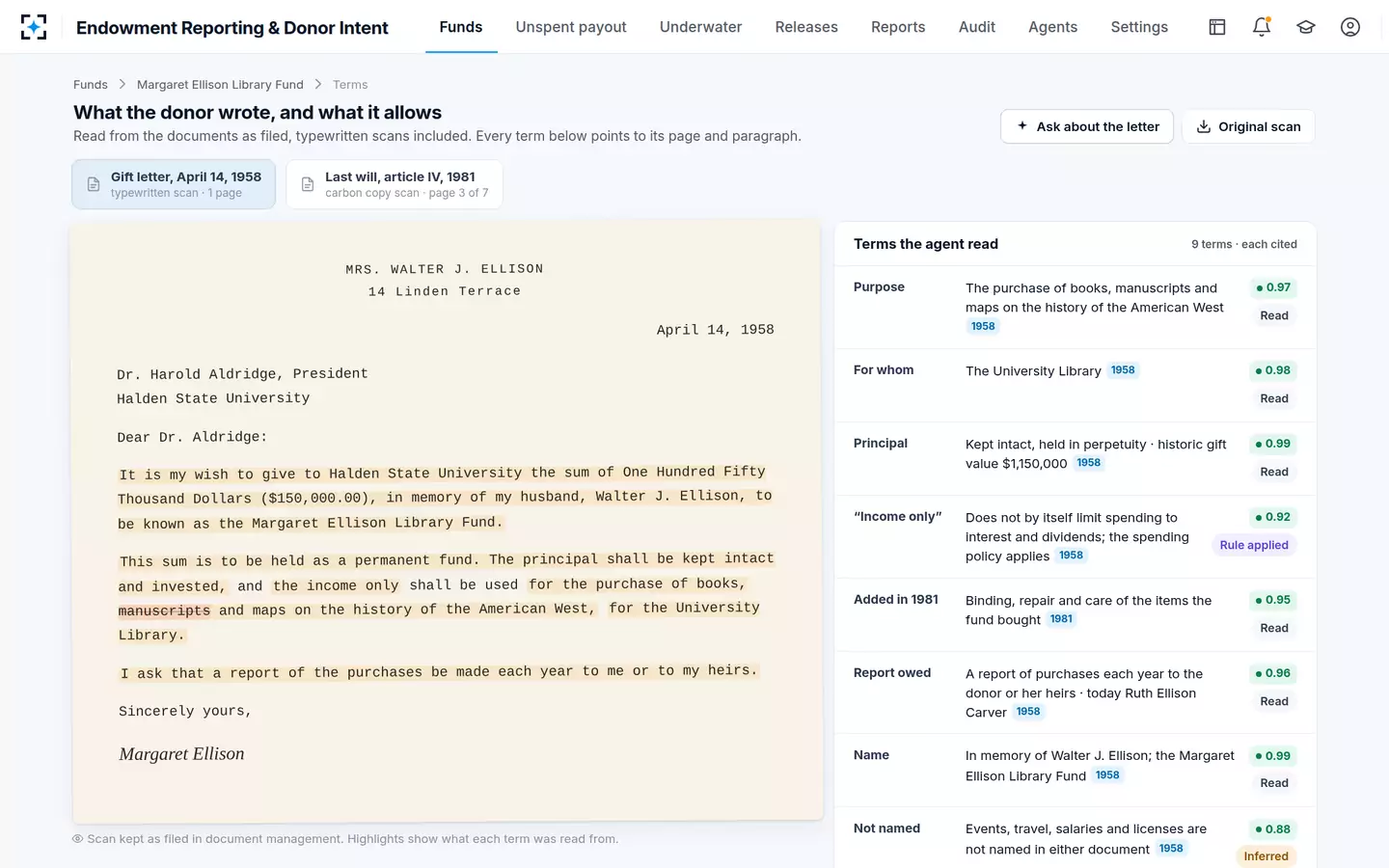Open the Reports tab
1389x868 pixels.
coord(898,27)
